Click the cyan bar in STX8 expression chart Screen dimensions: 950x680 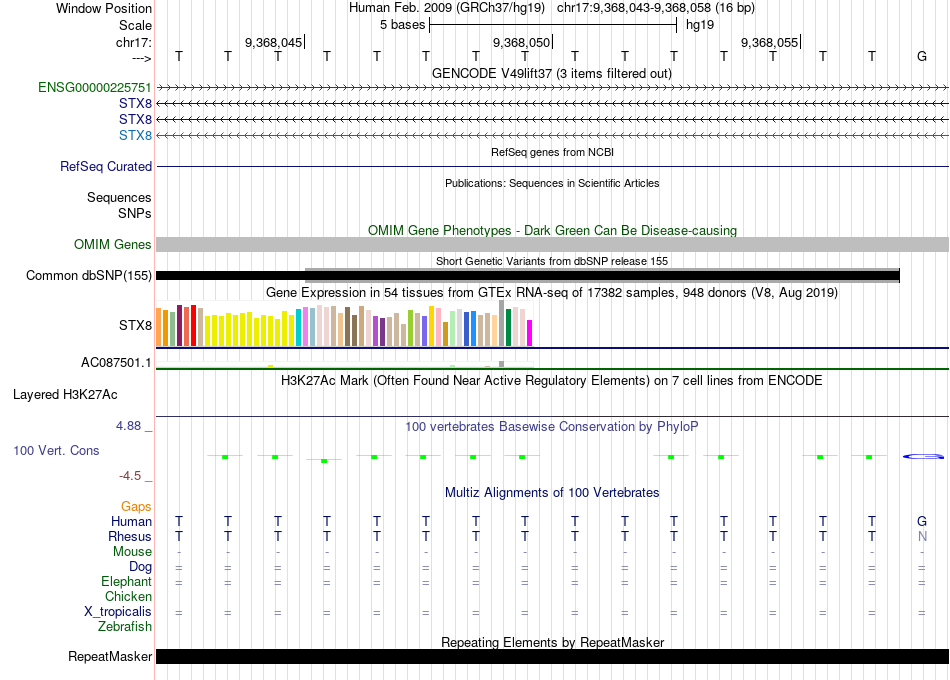pyautogui.click(x=299, y=328)
